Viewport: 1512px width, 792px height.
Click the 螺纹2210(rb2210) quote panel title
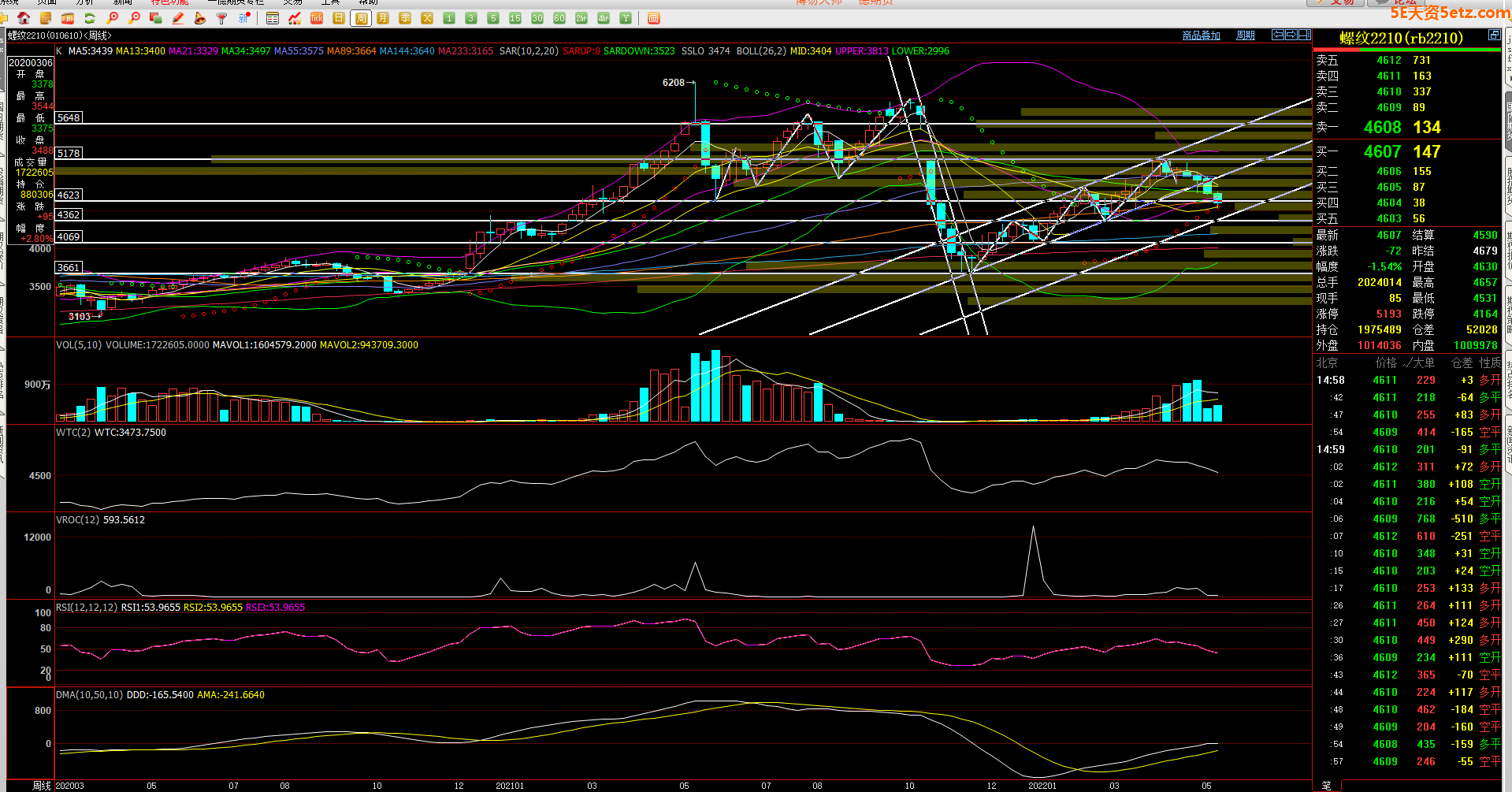point(1401,38)
